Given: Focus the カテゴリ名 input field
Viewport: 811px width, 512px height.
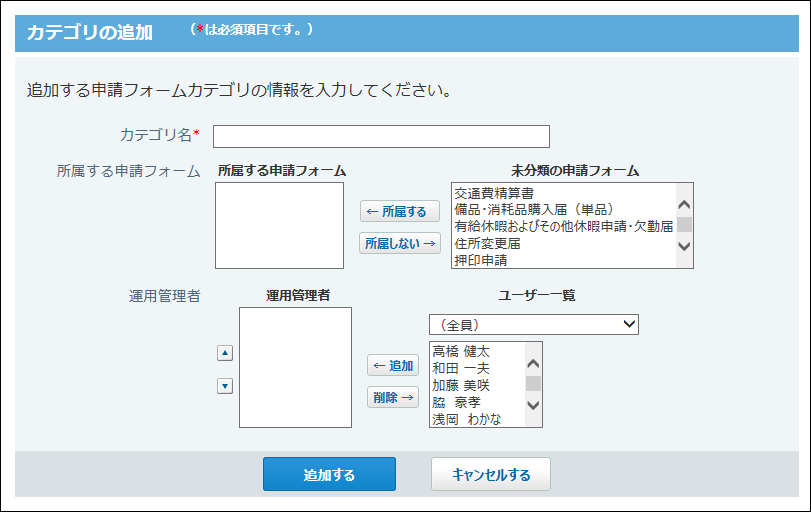Looking at the screenshot, I should pyautogui.click(x=381, y=137).
